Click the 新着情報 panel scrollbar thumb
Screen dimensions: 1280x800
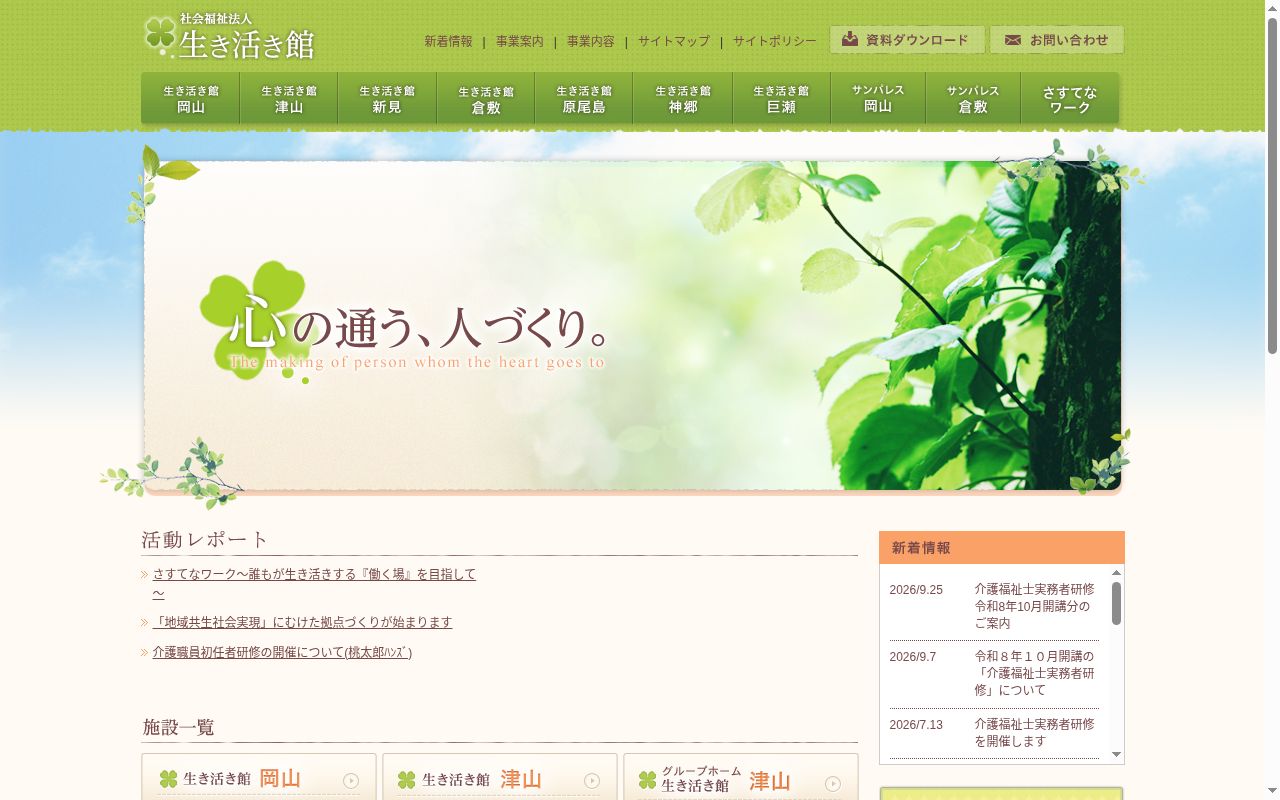pyautogui.click(x=1116, y=603)
